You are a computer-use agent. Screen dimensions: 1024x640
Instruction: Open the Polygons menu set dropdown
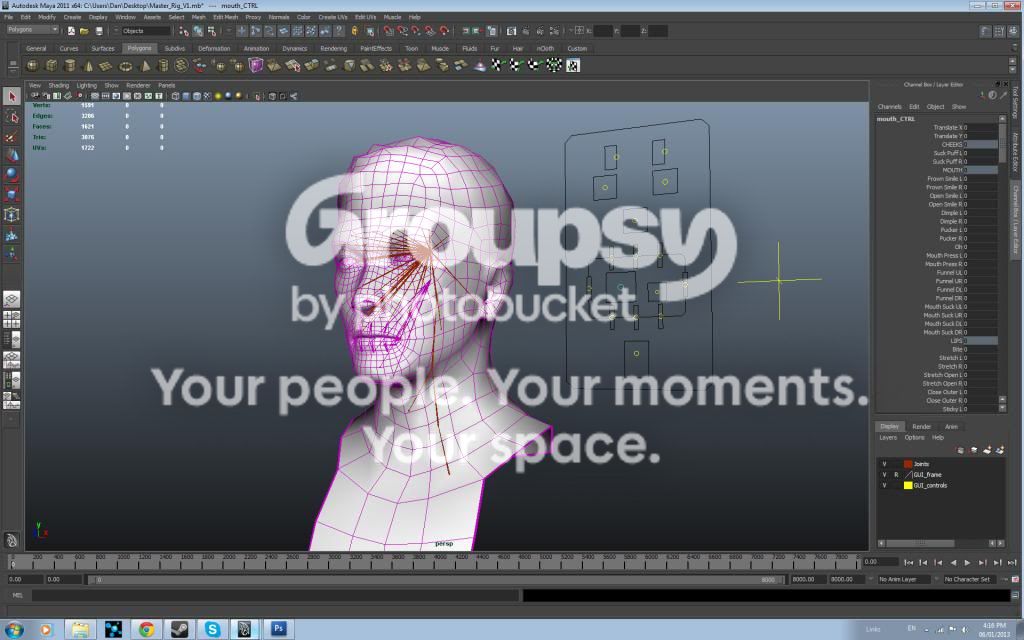[x=32, y=30]
